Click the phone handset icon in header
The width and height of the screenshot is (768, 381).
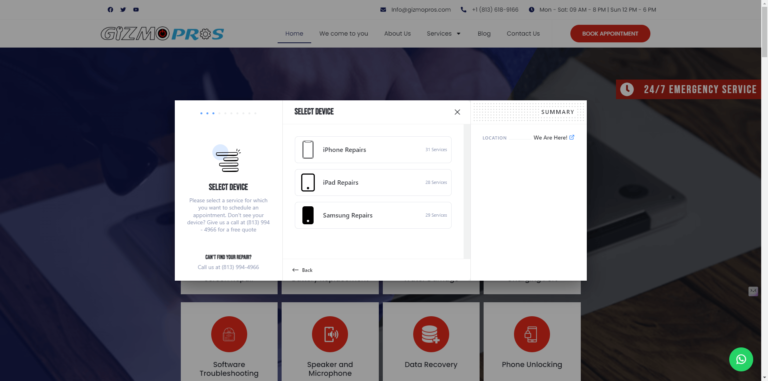point(463,9)
